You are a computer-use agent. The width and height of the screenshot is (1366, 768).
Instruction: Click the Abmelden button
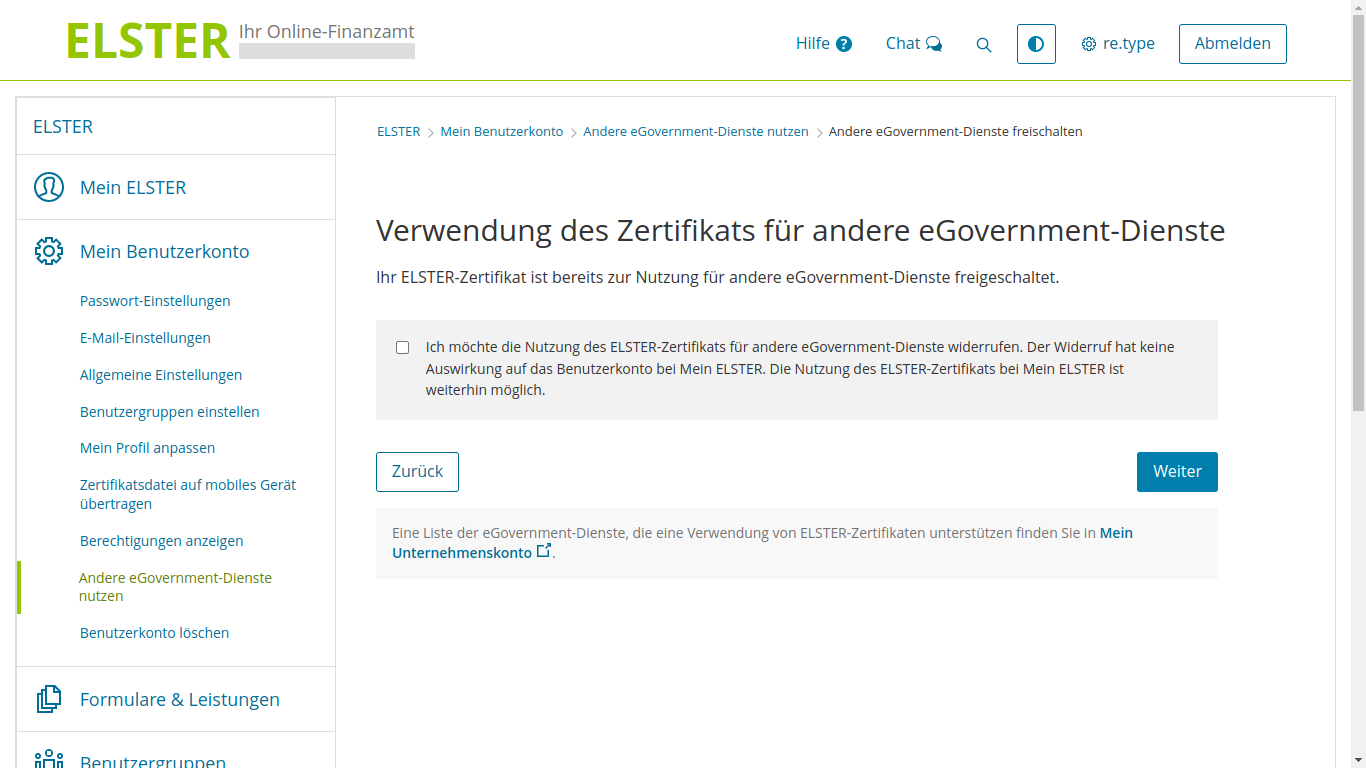pos(1233,44)
